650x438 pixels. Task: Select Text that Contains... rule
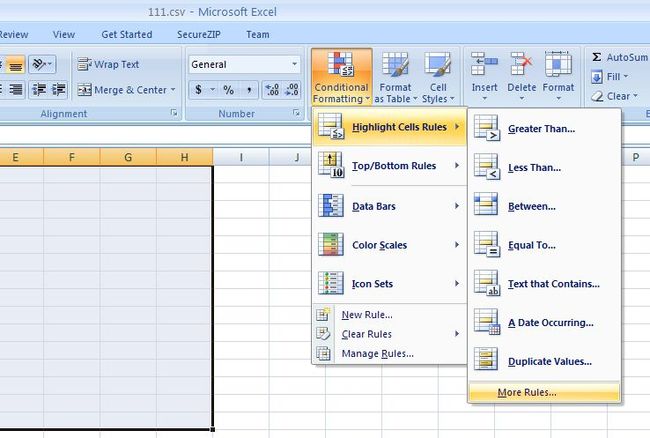(544, 284)
